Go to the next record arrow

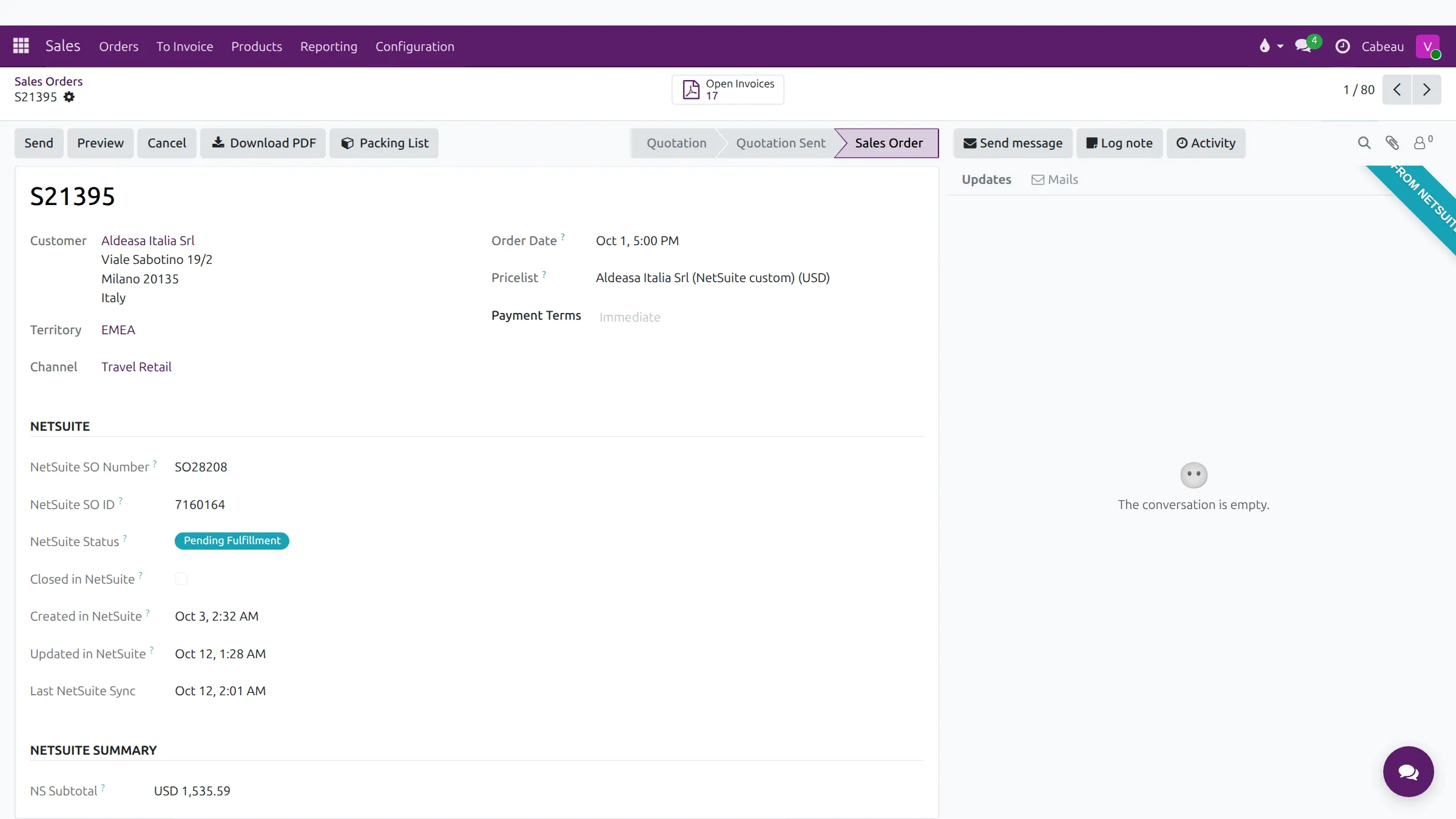[x=1427, y=90]
